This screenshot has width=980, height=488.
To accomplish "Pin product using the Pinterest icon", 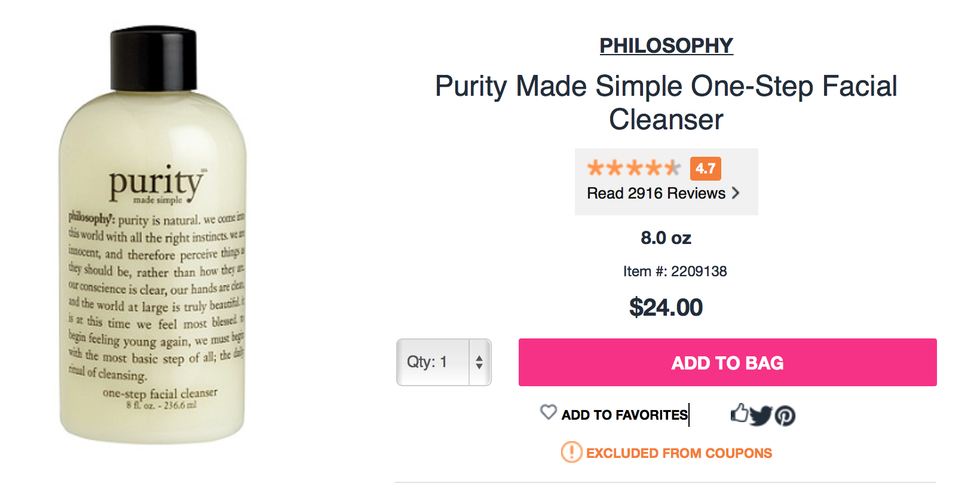I will (x=785, y=415).
